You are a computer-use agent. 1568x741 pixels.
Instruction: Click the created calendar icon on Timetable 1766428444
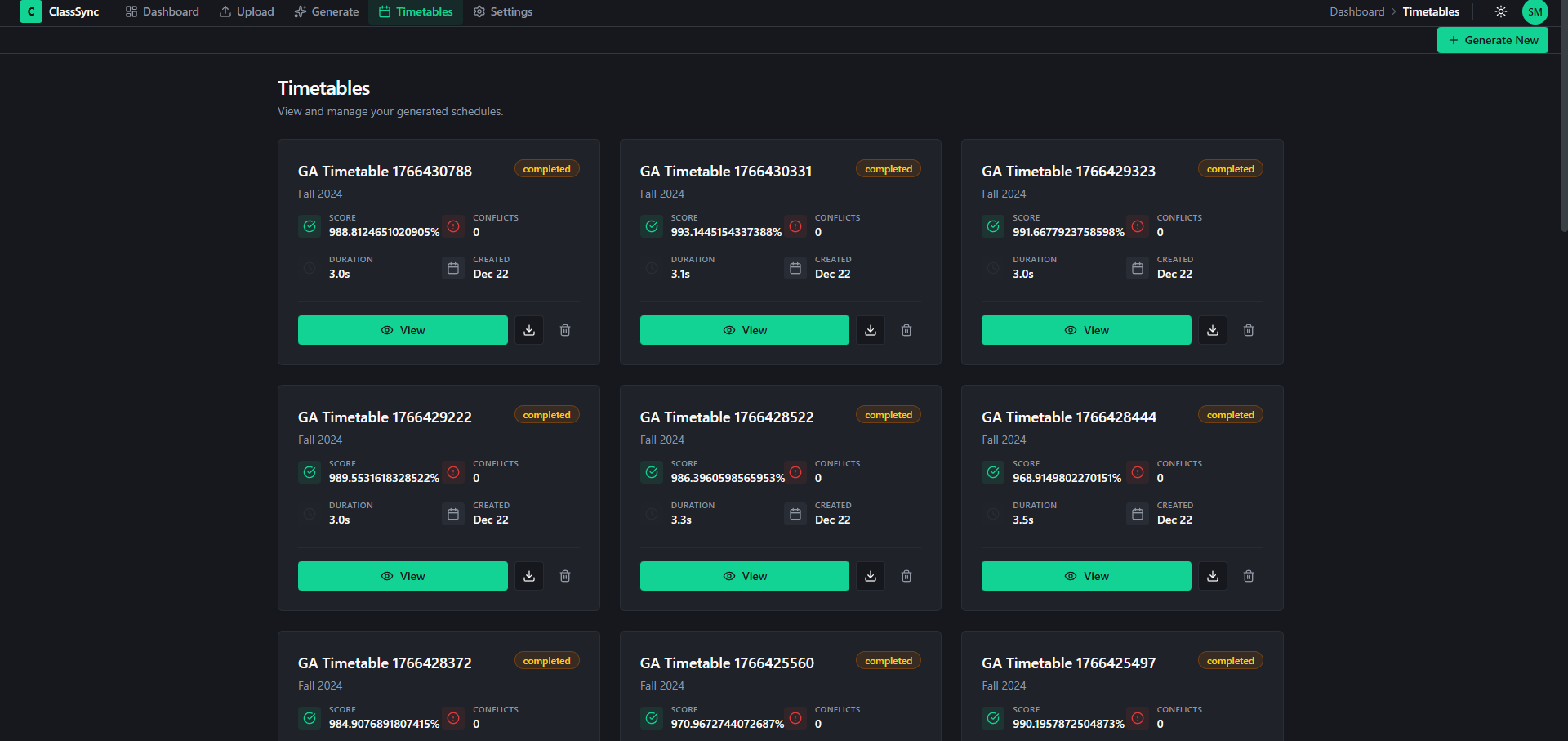(1138, 514)
